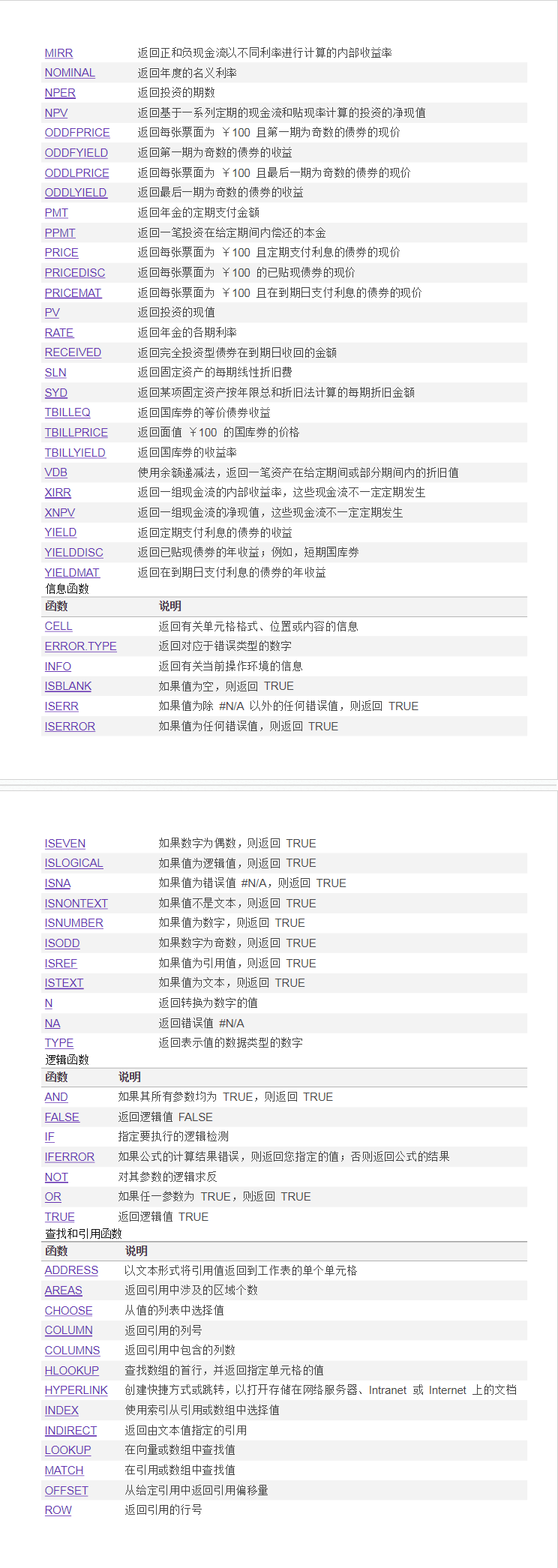Click the TBILLYIELD link
The height and width of the screenshot is (1568, 558).
coord(75,453)
